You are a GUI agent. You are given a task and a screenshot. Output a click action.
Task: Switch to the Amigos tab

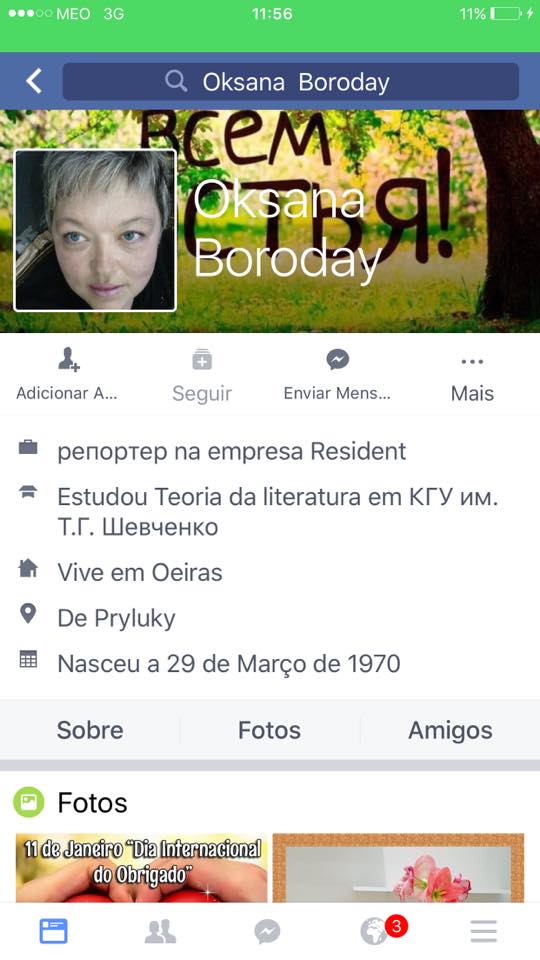451,730
